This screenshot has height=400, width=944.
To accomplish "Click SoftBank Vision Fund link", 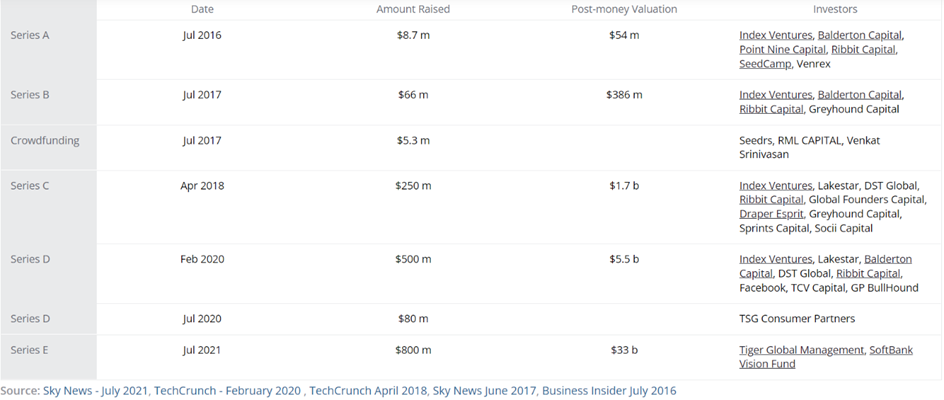I will (x=826, y=357).
